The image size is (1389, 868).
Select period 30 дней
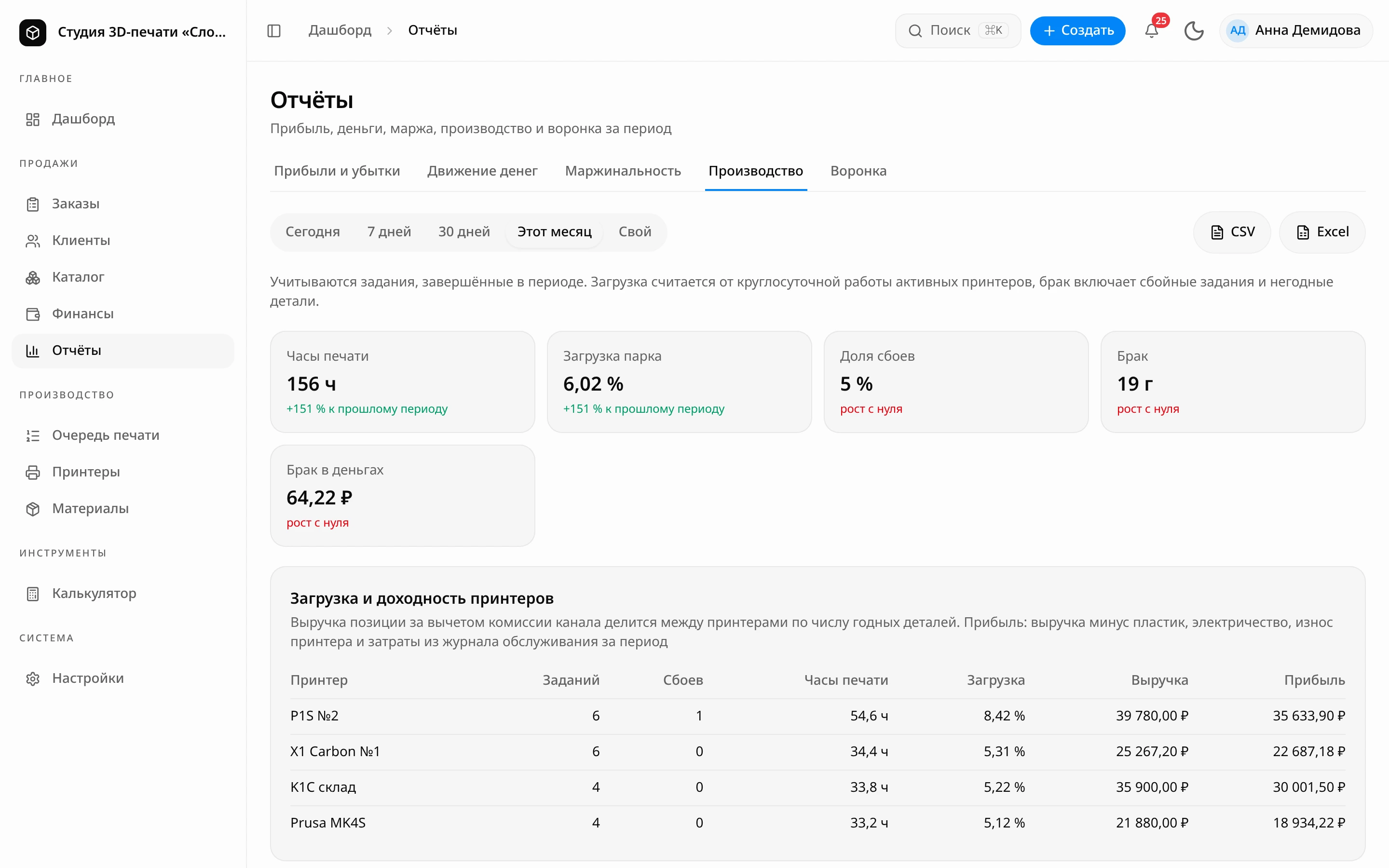(464, 232)
